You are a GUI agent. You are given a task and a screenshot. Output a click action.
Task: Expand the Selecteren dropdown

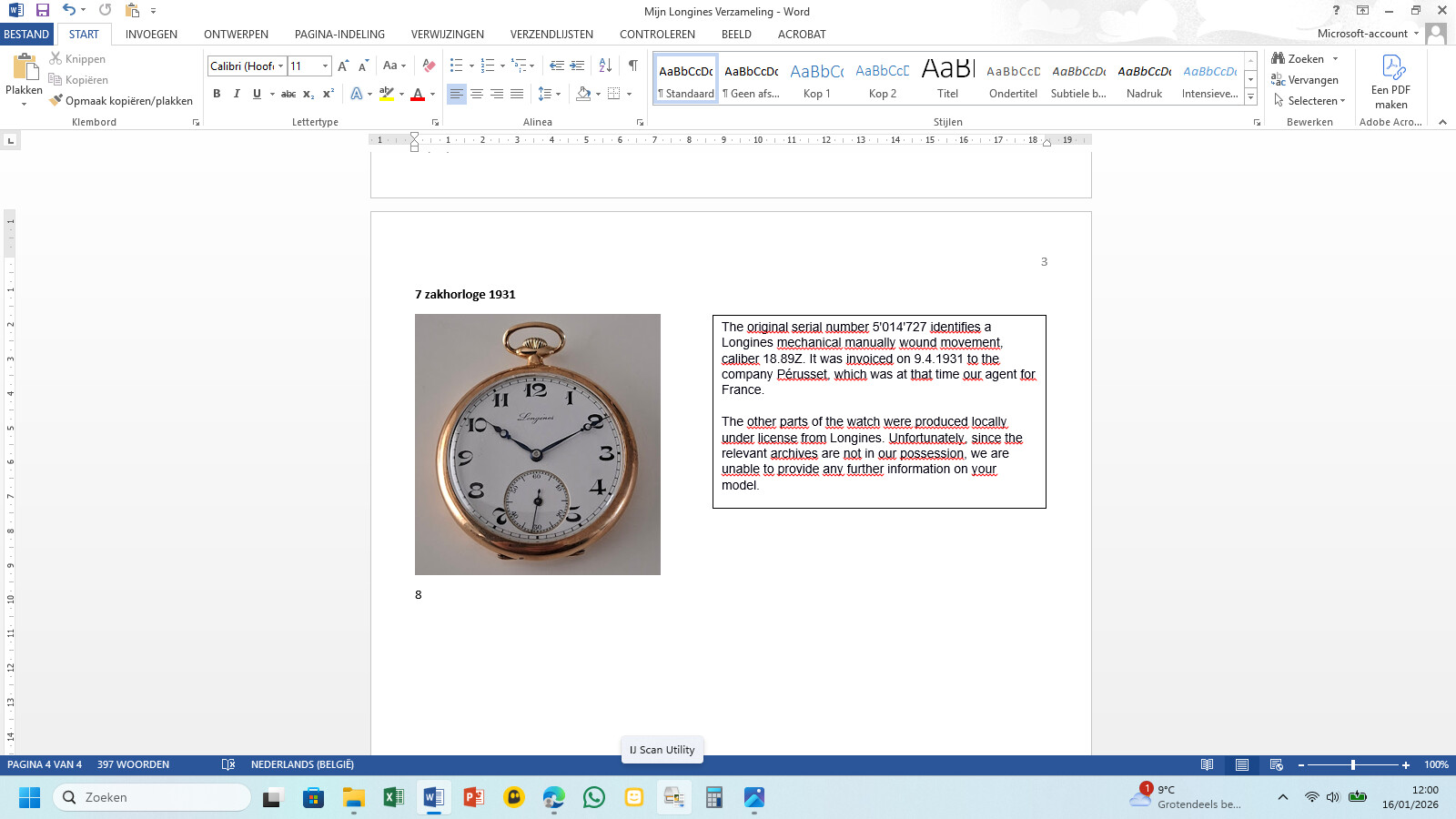point(1342,101)
